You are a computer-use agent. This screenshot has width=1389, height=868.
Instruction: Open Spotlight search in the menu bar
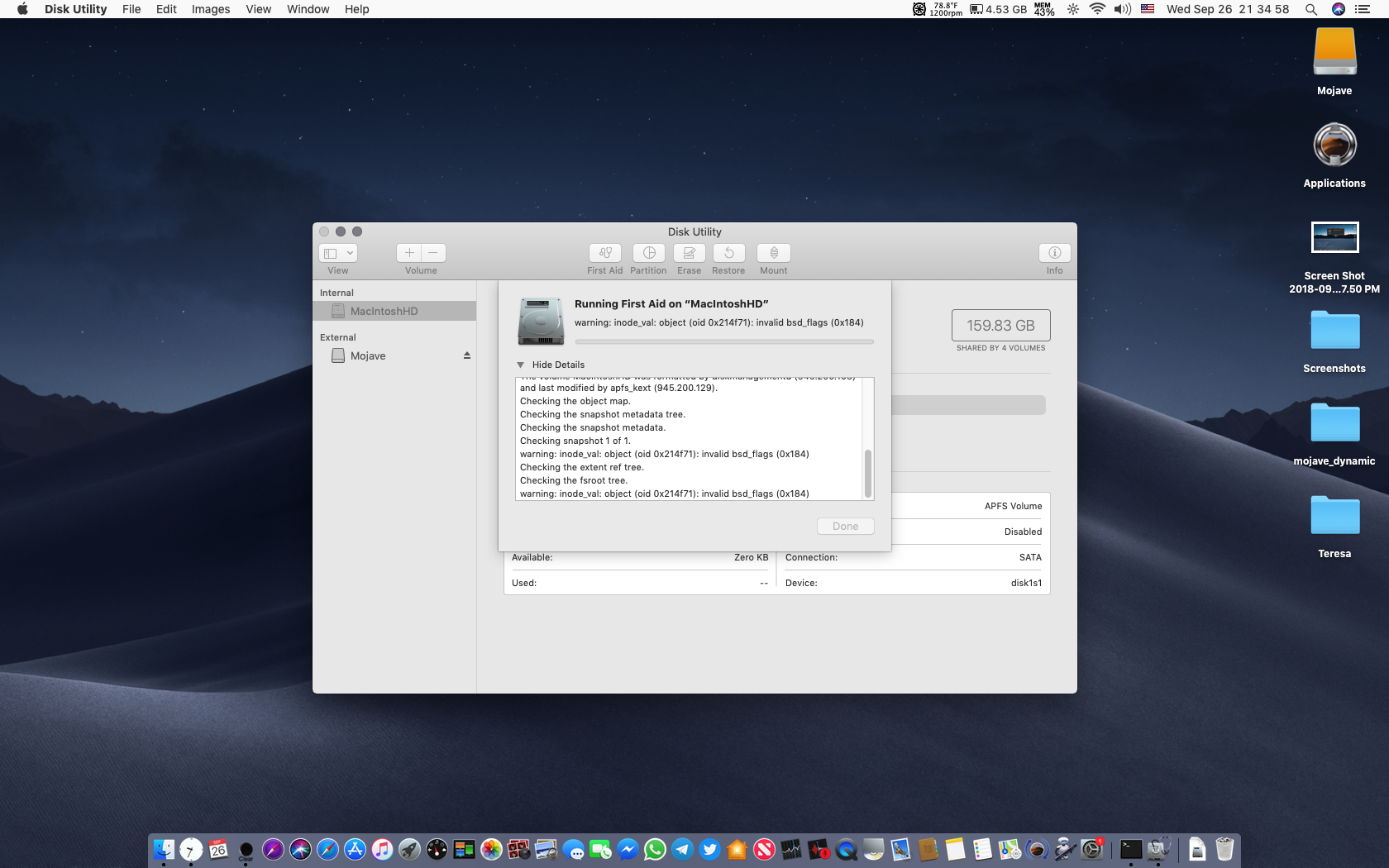pos(1310,9)
